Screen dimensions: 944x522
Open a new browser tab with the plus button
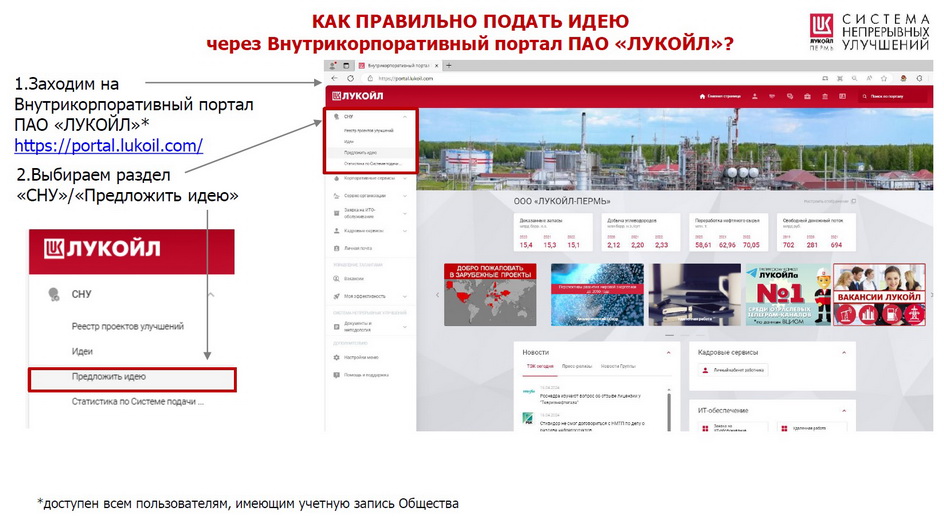tap(449, 65)
